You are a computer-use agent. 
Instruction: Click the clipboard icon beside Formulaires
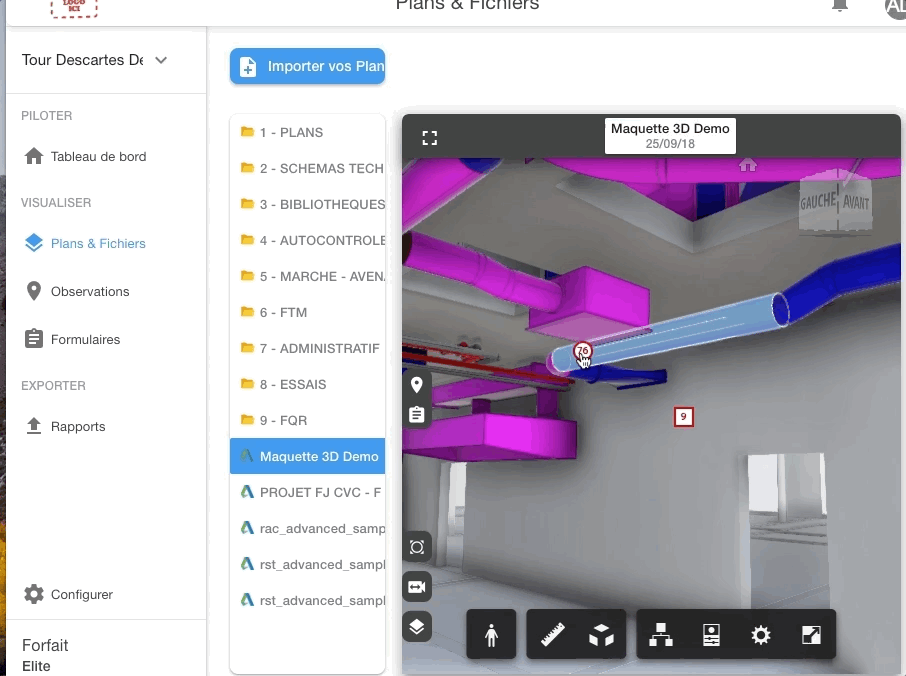coord(34,339)
